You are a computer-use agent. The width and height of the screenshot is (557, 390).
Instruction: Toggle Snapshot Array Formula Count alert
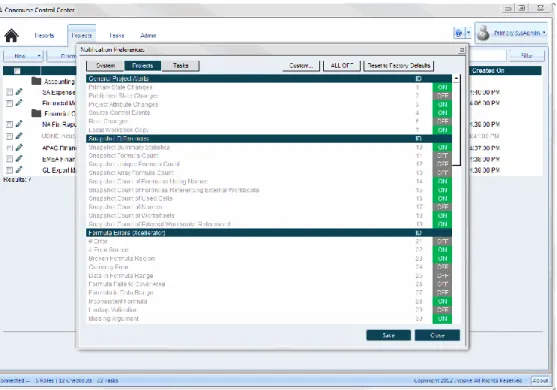click(442, 173)
